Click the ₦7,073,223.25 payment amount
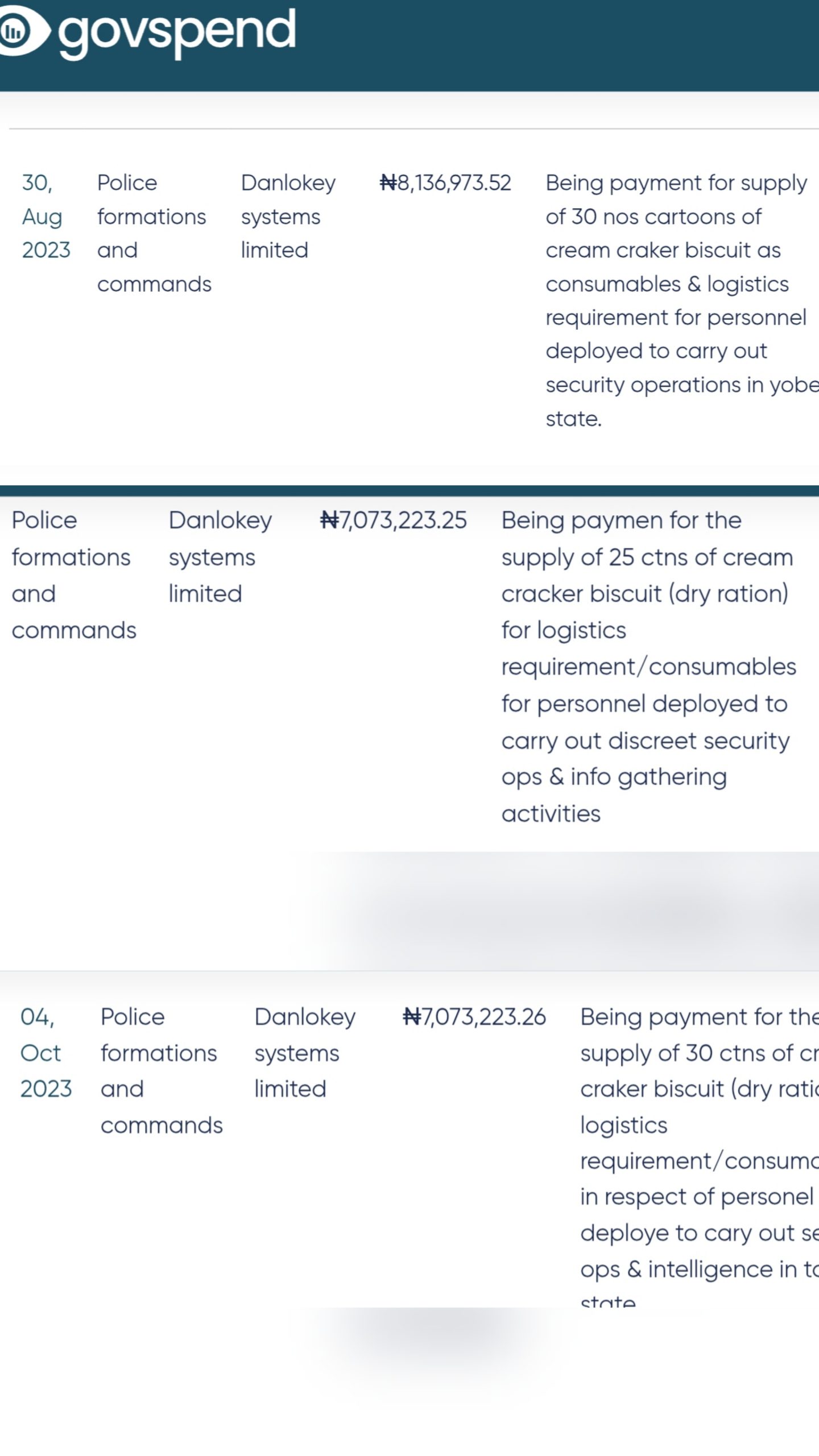The image size is (819, 1456). (393, 520)
